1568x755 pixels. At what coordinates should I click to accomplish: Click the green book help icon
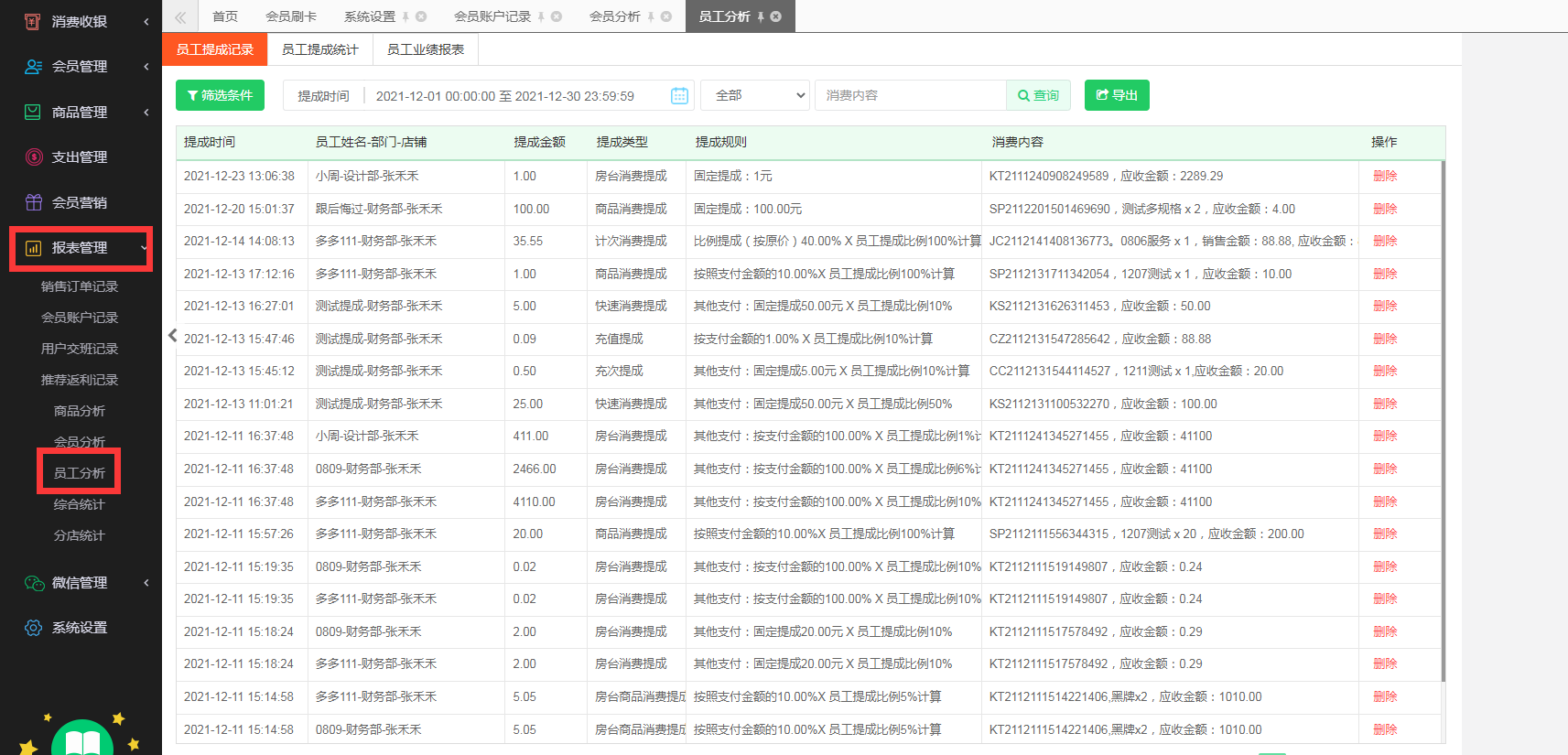point(82,739)
